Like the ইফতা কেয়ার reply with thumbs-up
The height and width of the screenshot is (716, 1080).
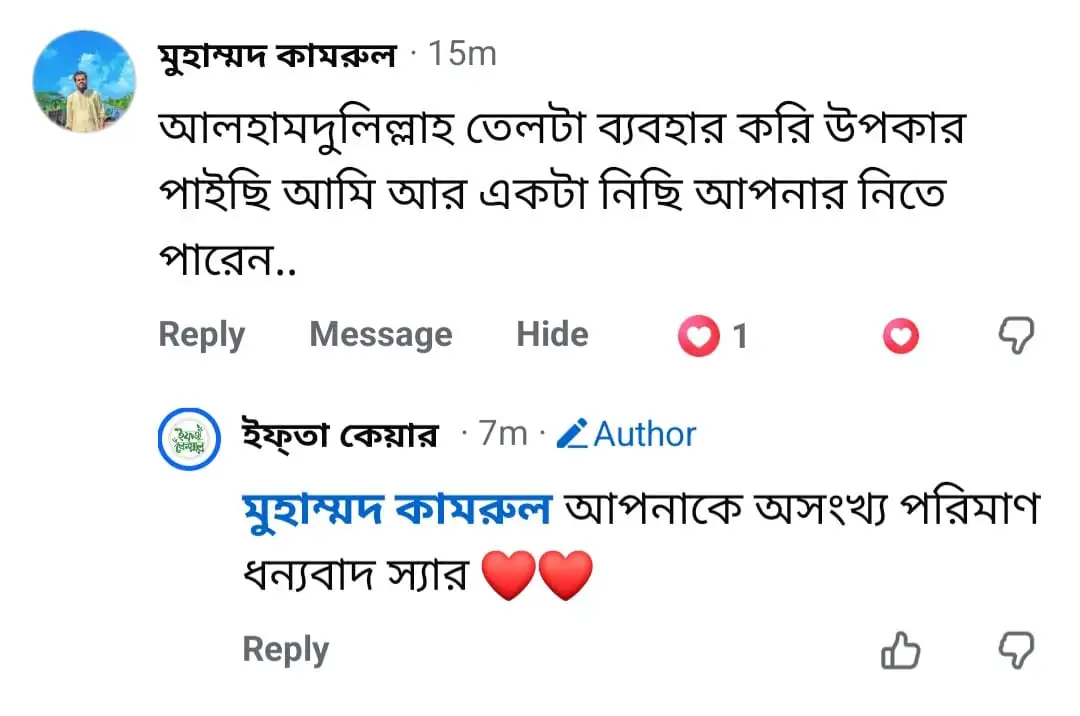[x=900, y=650]
